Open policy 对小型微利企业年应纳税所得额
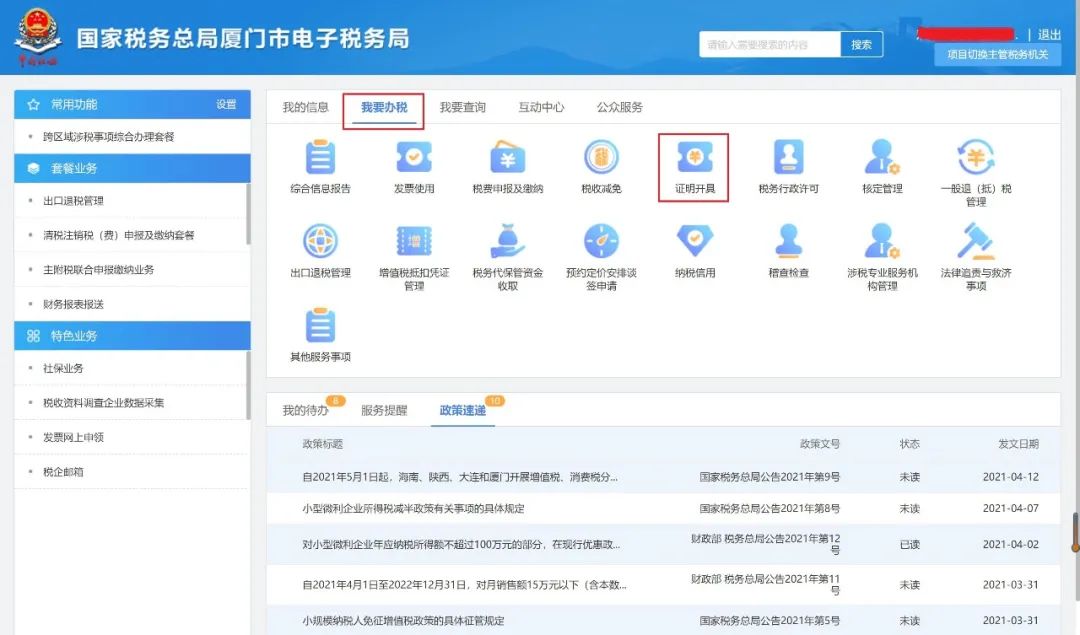Screen dimensions: 1080x635 click(x=461, y=544)
